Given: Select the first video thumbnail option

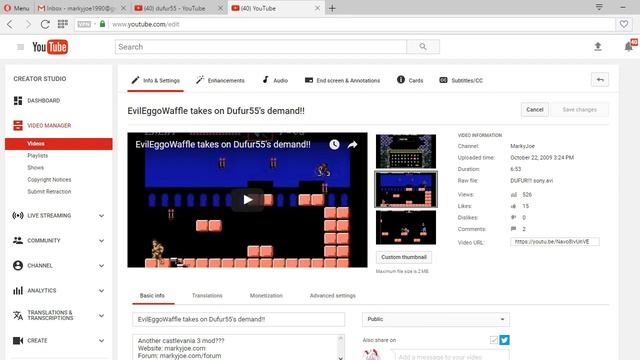Looking at the screenshot, I should (406, 151).
